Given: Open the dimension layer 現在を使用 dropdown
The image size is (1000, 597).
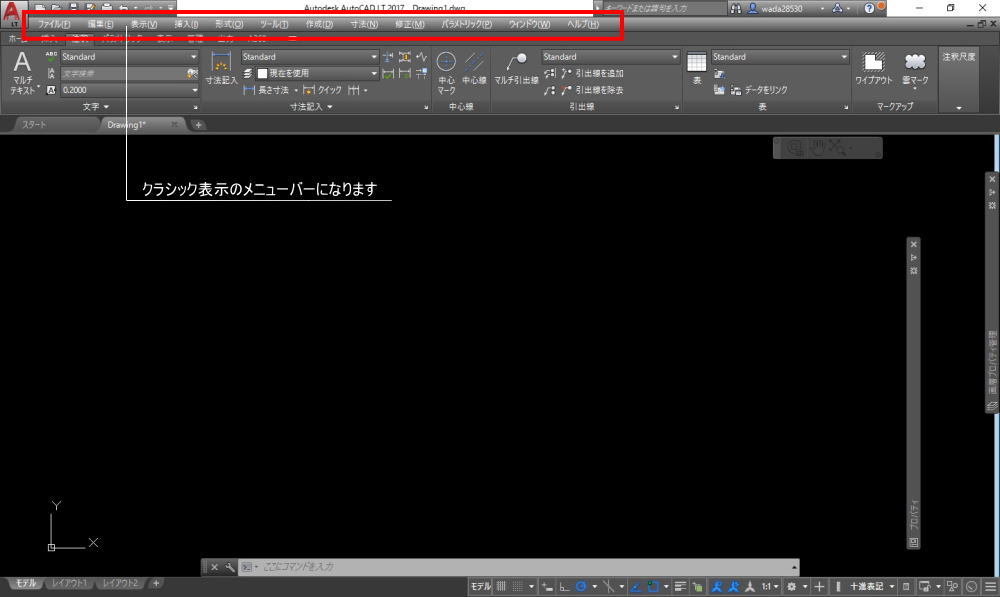Looking at the screenshot, I should [x=317, y=73].
